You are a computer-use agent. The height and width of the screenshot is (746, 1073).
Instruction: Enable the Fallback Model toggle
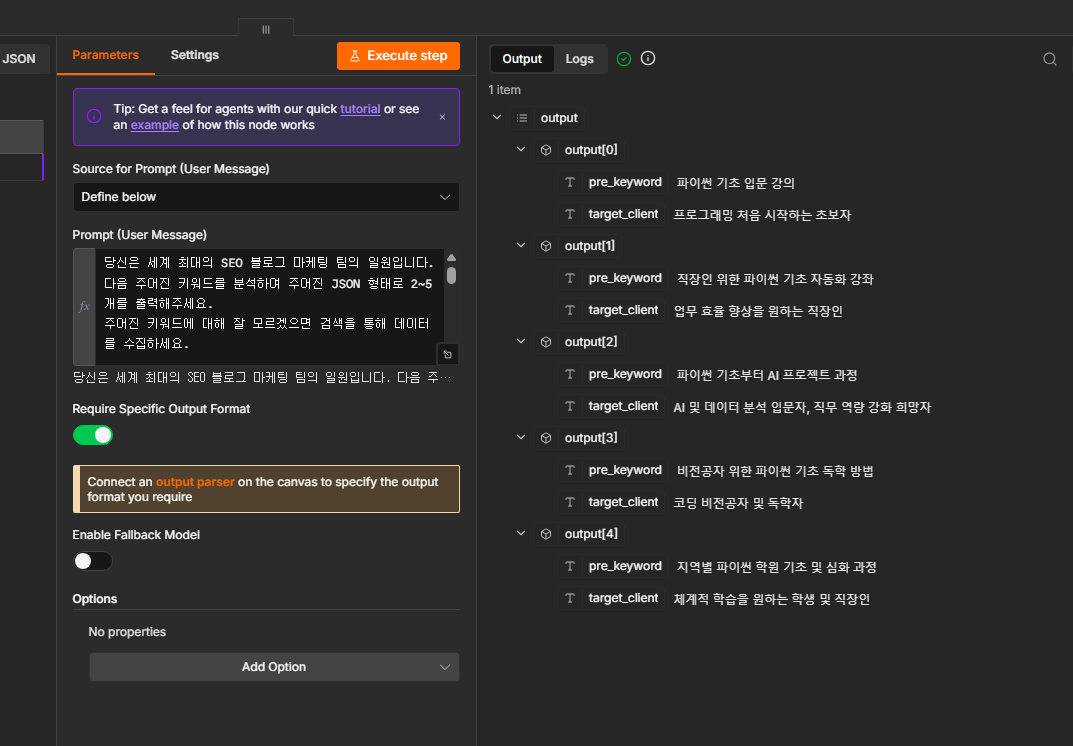(93, 561)
